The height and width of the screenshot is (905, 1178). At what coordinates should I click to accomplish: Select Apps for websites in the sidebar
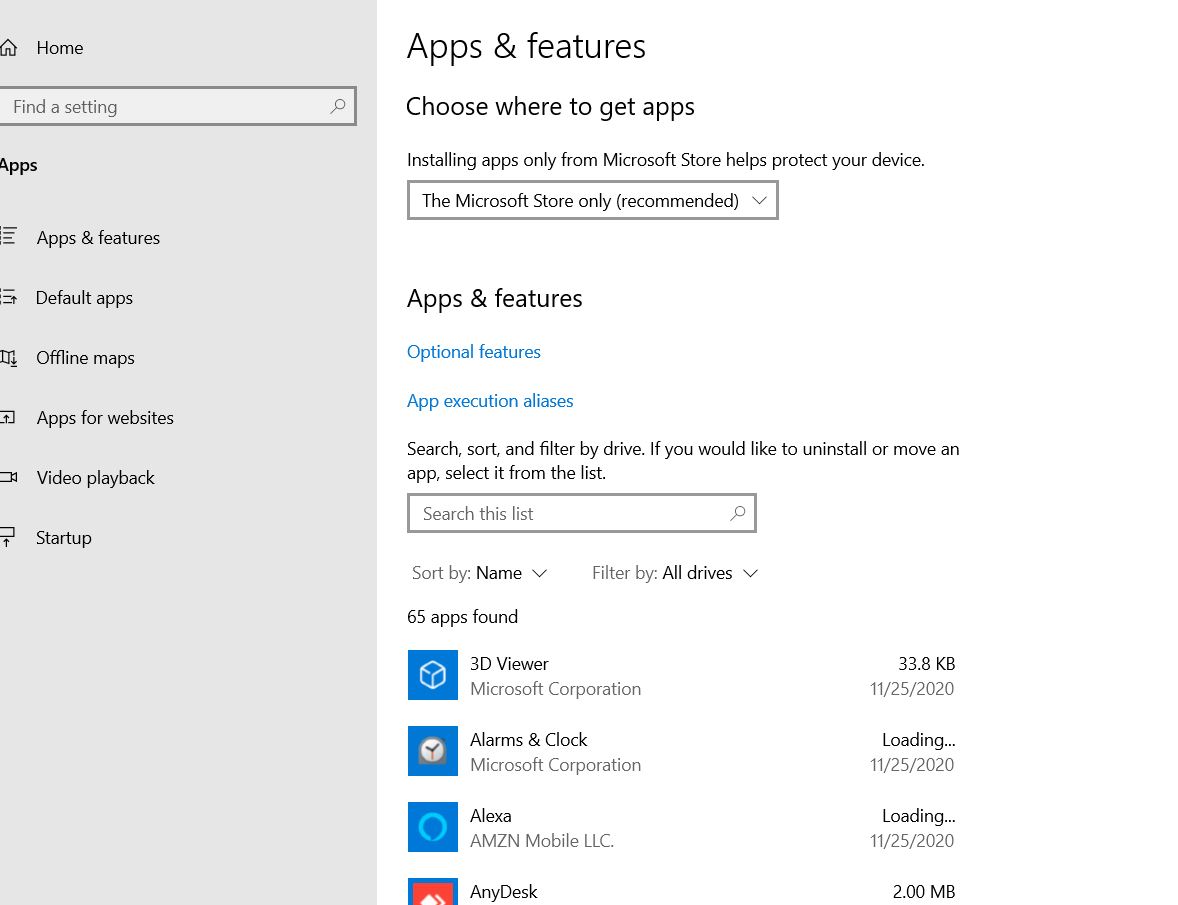click(105, 418)
